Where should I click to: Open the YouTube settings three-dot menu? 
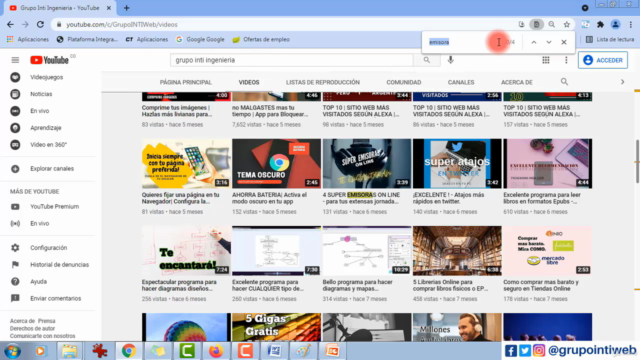click(566, 60)
